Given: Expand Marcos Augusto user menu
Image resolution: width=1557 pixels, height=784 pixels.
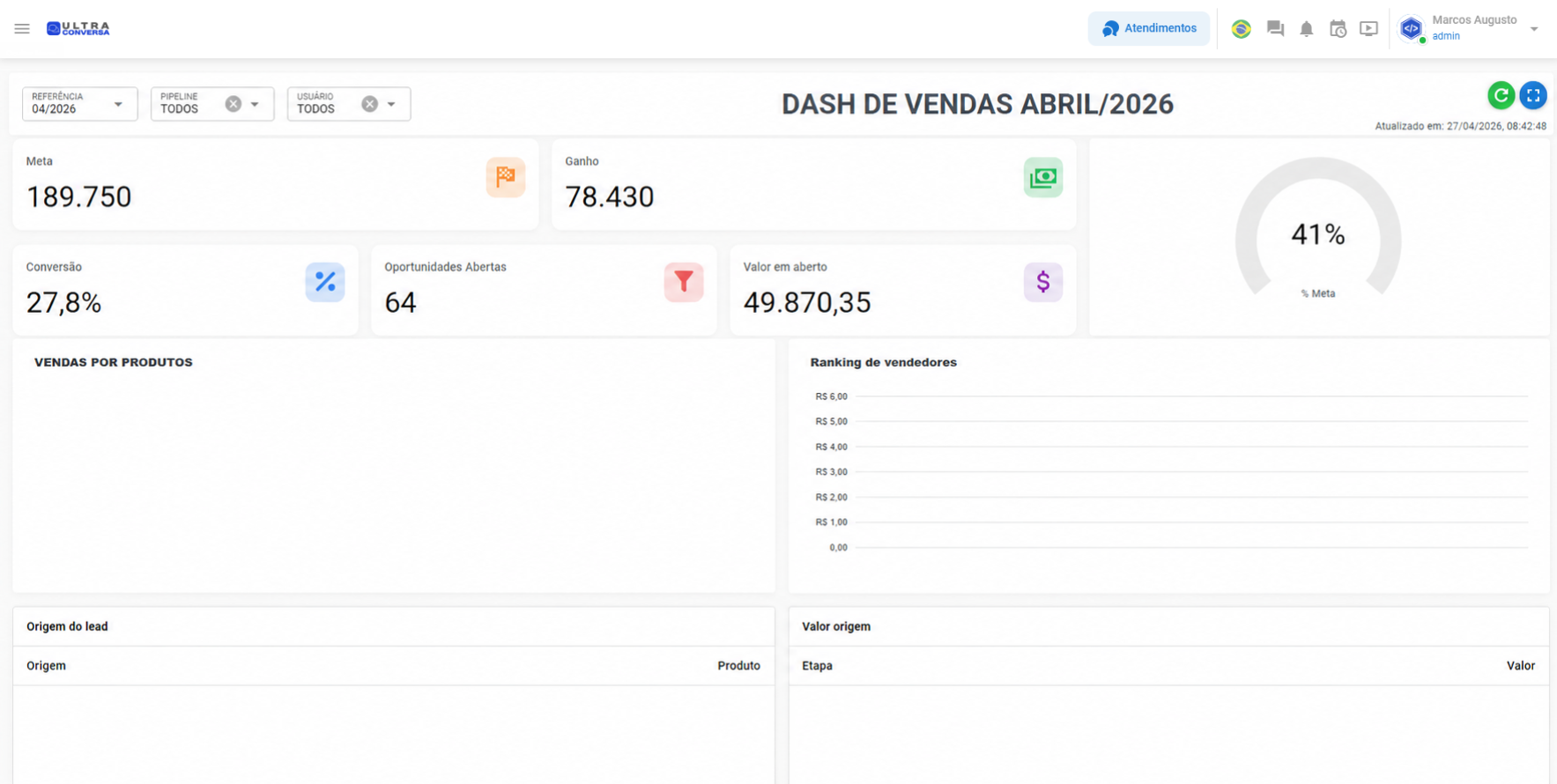Looking at the screenshot, I should coord(1534,29).
